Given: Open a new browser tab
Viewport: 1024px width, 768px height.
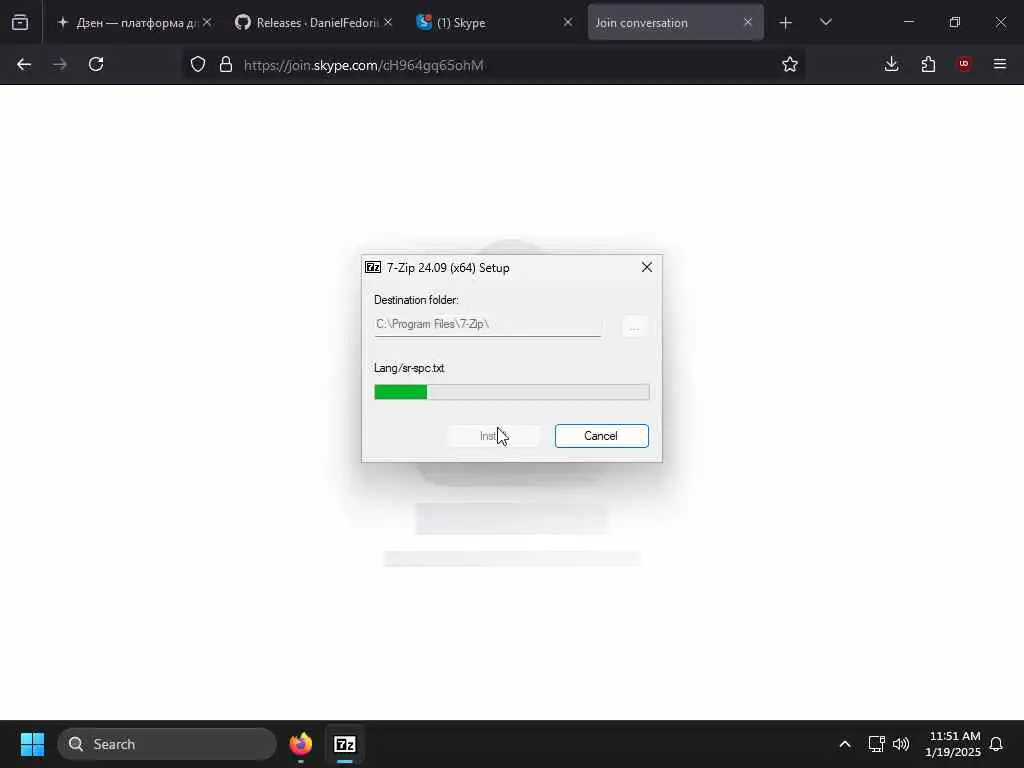Looking at the screenshot, I should 786,23.
